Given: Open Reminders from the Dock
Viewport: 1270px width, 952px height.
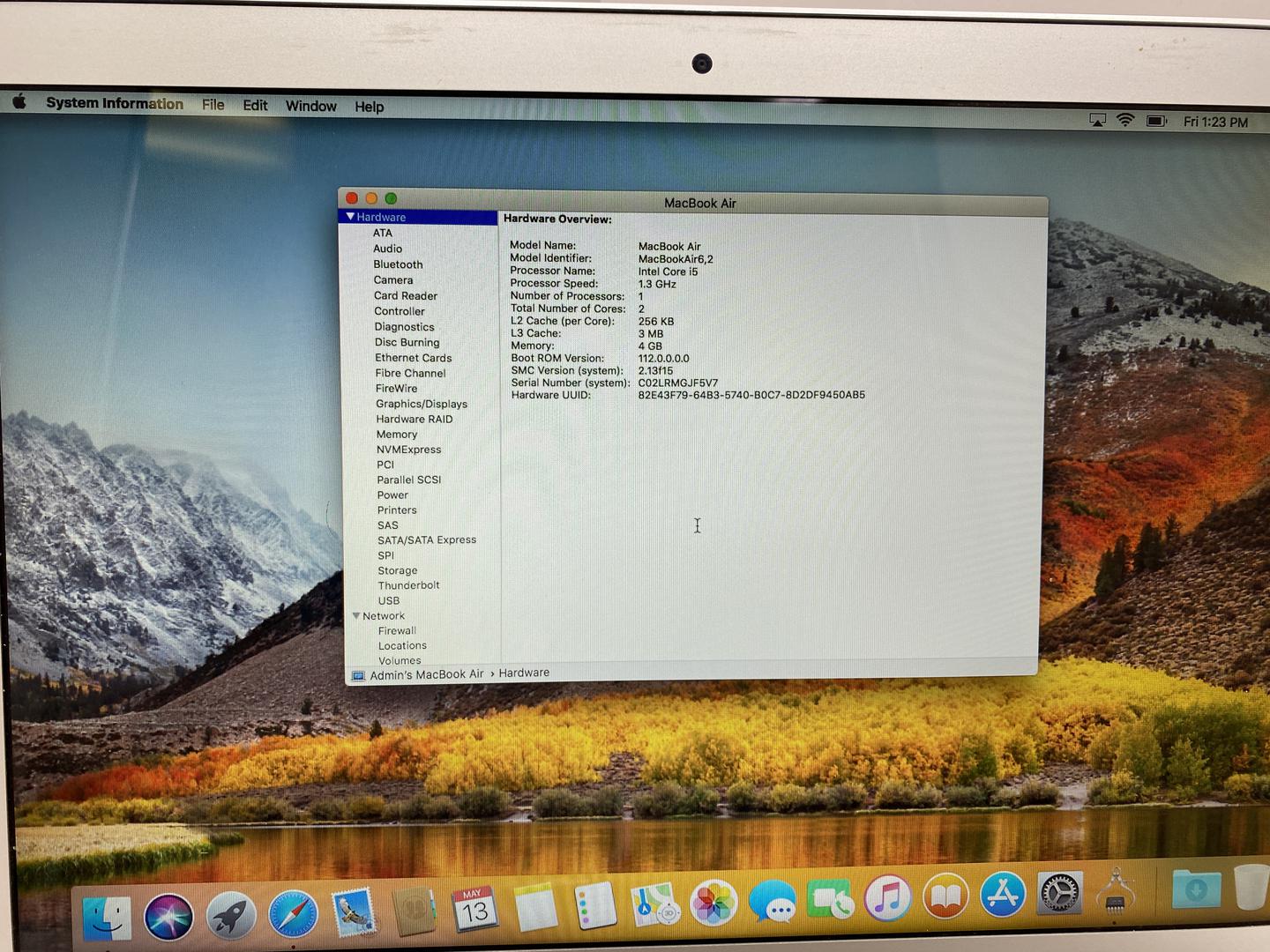Looking at the screenshot, I should click(x=594, y=905).
